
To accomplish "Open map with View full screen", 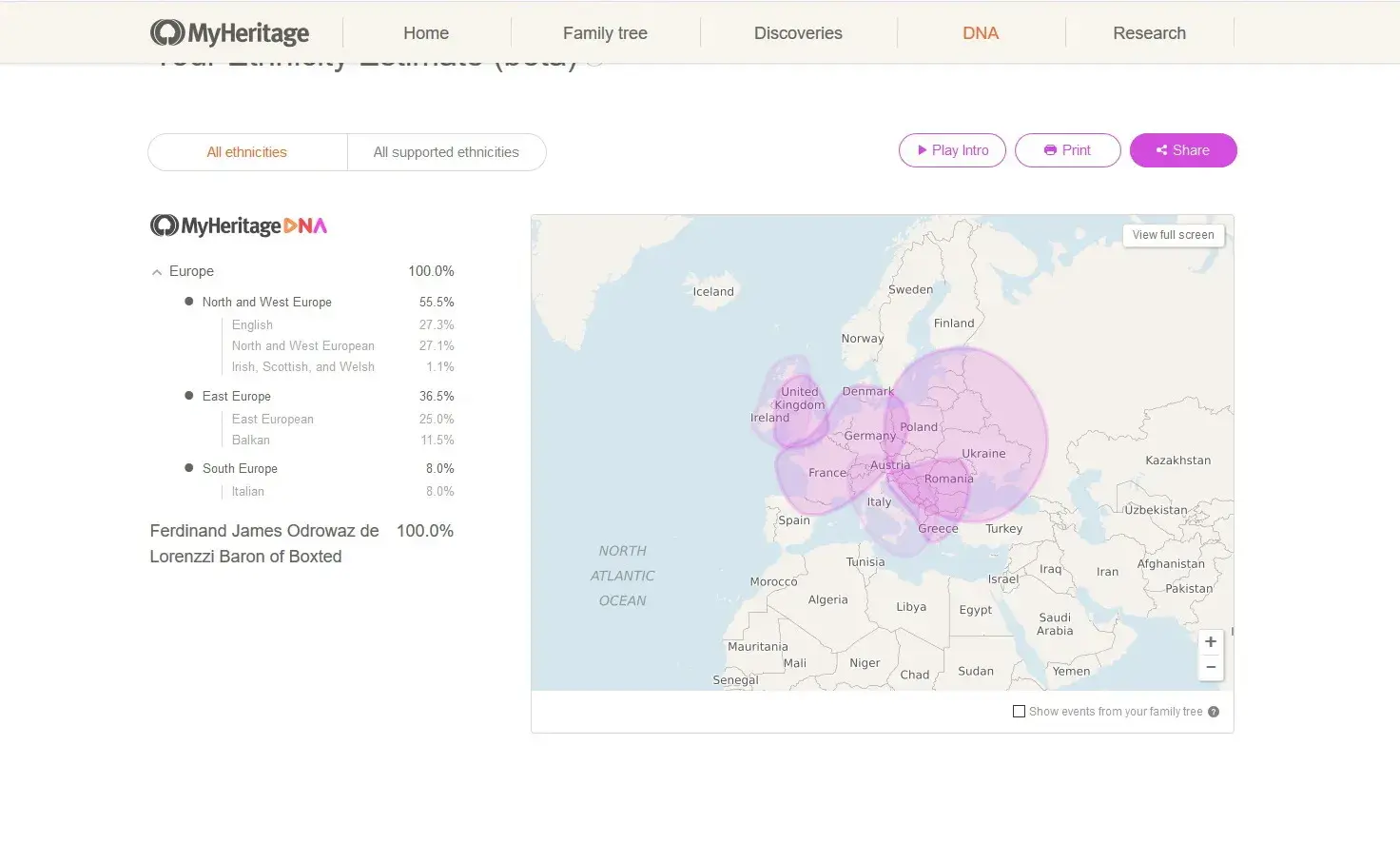I will coord(1173,235).
